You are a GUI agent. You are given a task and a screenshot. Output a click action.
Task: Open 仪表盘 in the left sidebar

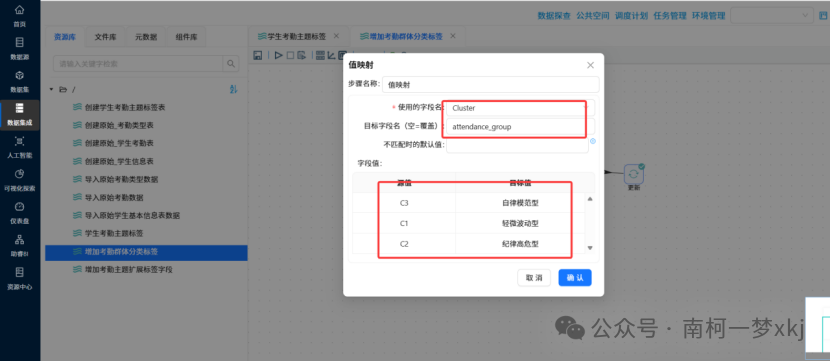point(20,213)
